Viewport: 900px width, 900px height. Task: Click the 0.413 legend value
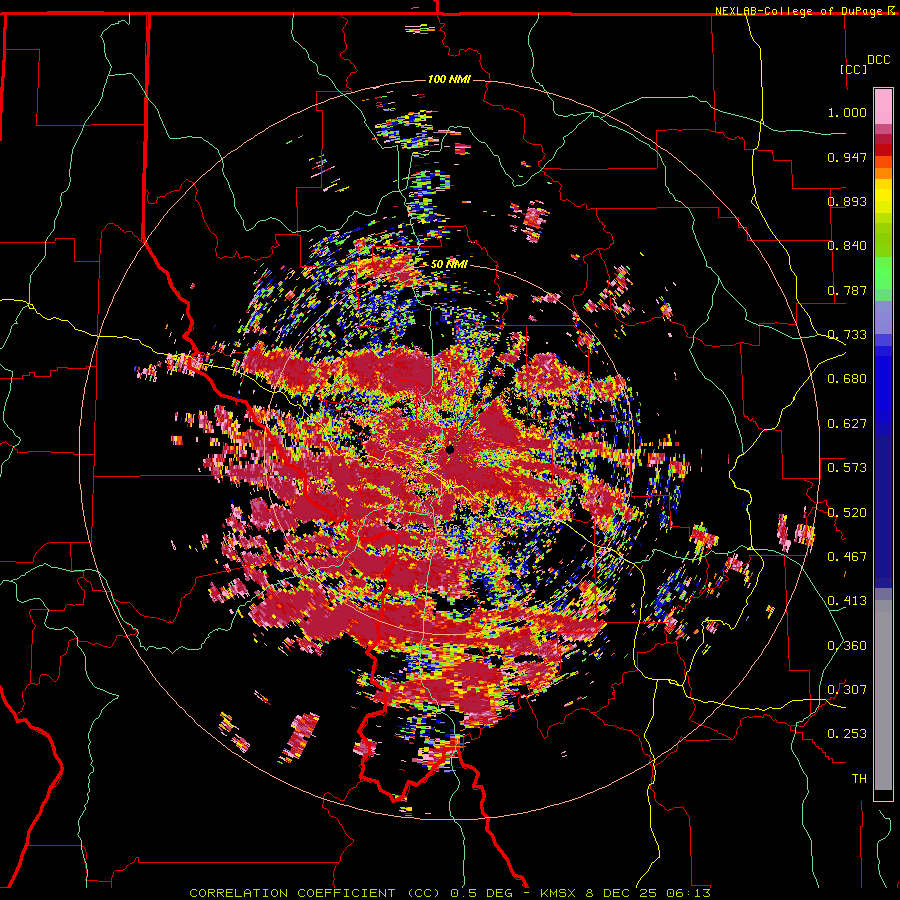click(847, 601)
